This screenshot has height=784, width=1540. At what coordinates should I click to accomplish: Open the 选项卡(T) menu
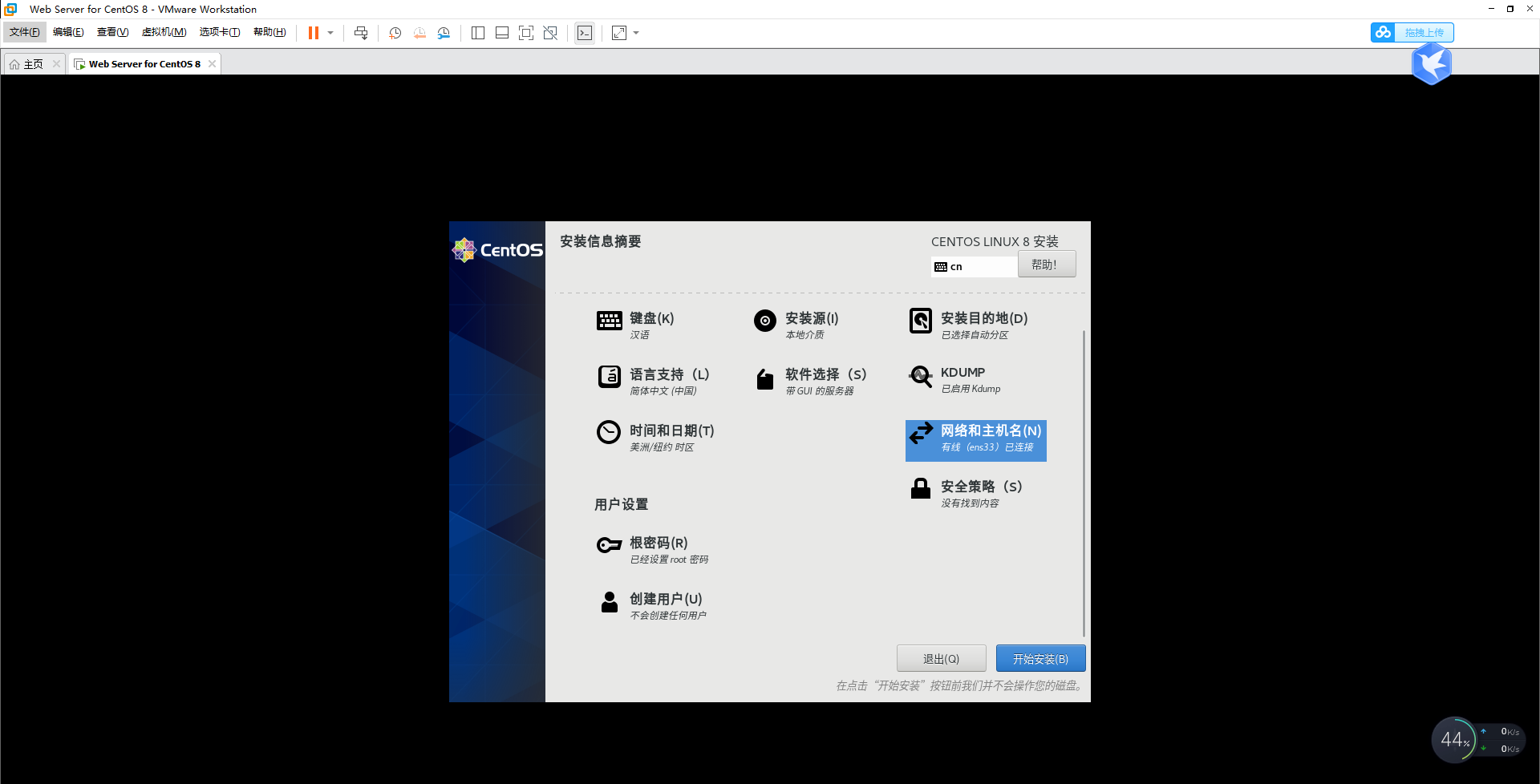click(220, 32)
